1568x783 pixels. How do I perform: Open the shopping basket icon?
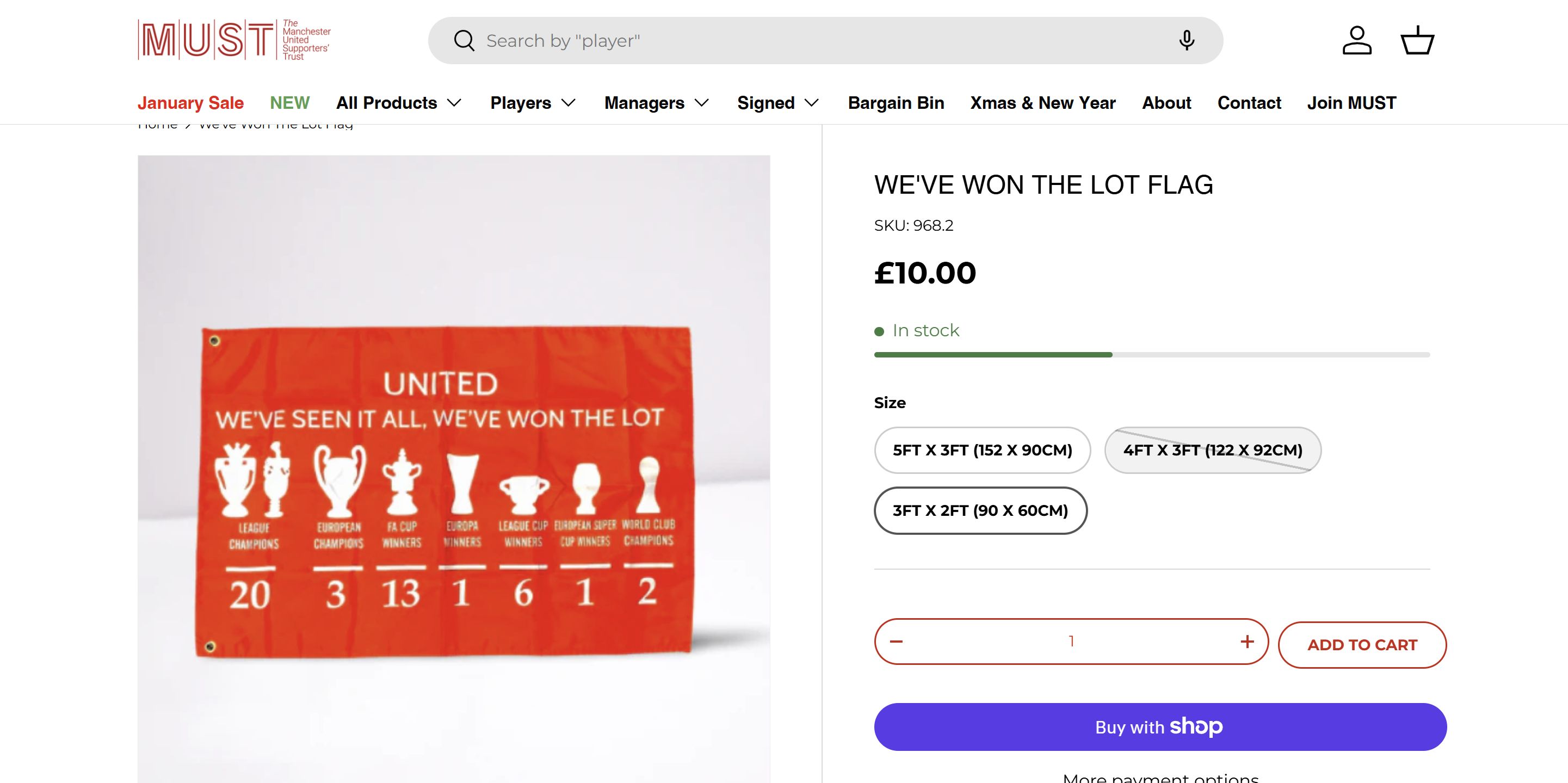click(x=1417, y=41)
